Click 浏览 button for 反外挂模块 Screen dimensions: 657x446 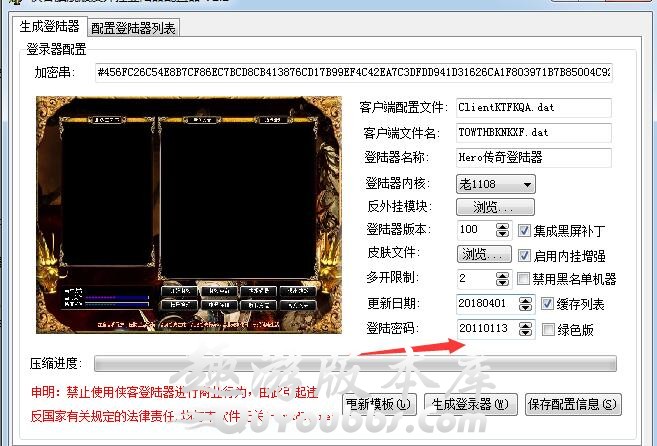(495, 207)
